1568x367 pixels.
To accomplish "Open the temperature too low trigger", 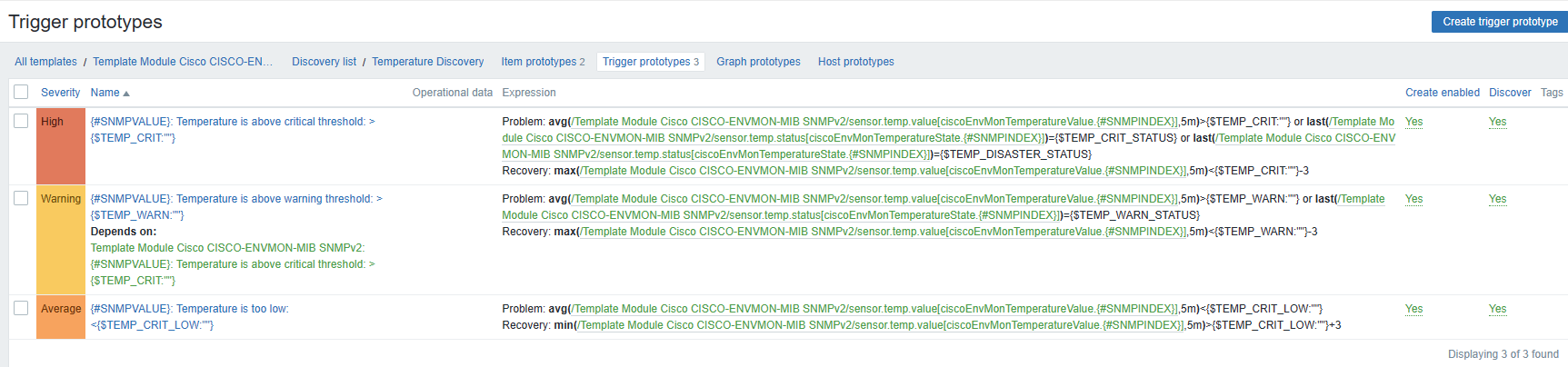I will tap(189, 309).
